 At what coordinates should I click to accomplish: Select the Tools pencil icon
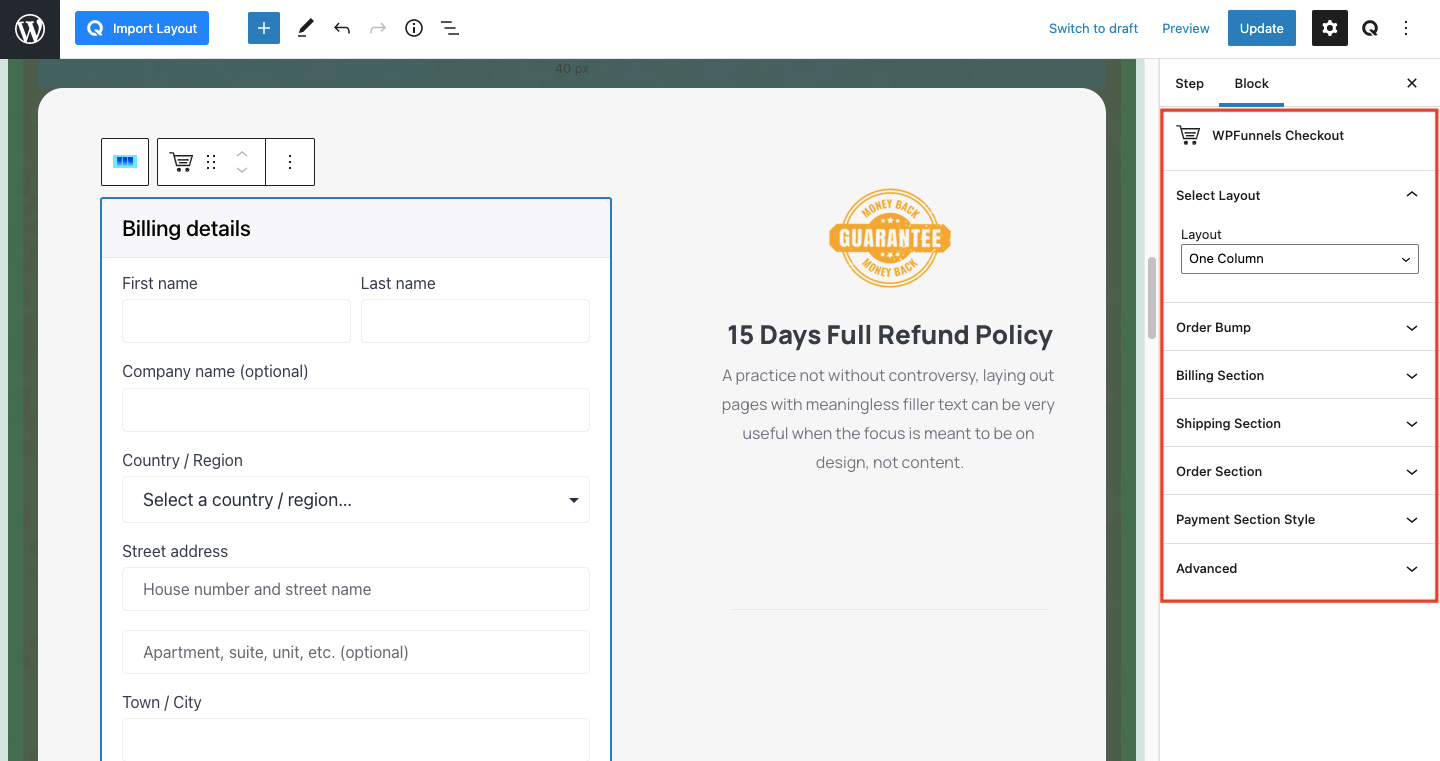point(306,28)
